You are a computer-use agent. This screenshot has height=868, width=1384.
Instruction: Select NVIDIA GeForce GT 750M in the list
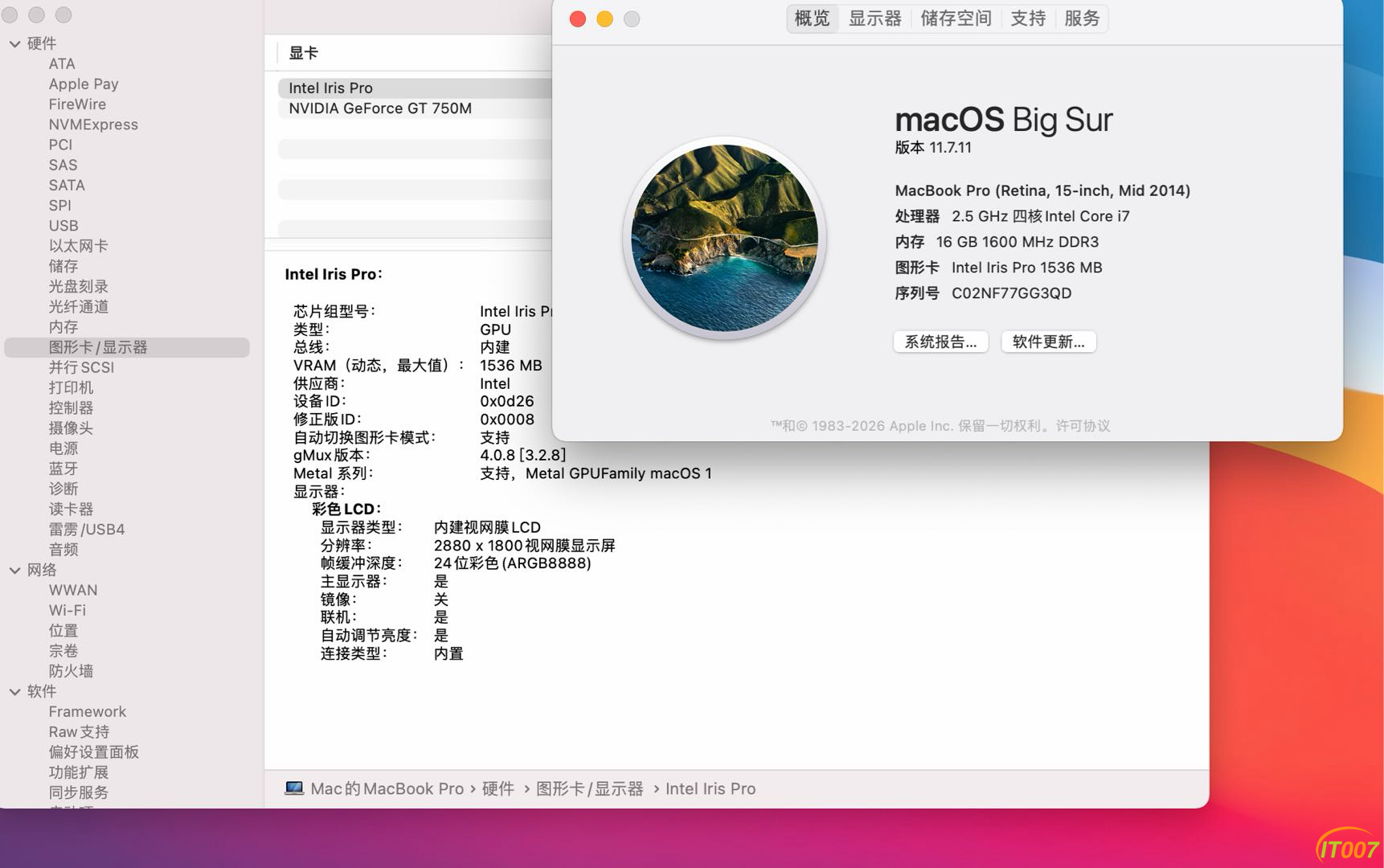coord(415,108)
